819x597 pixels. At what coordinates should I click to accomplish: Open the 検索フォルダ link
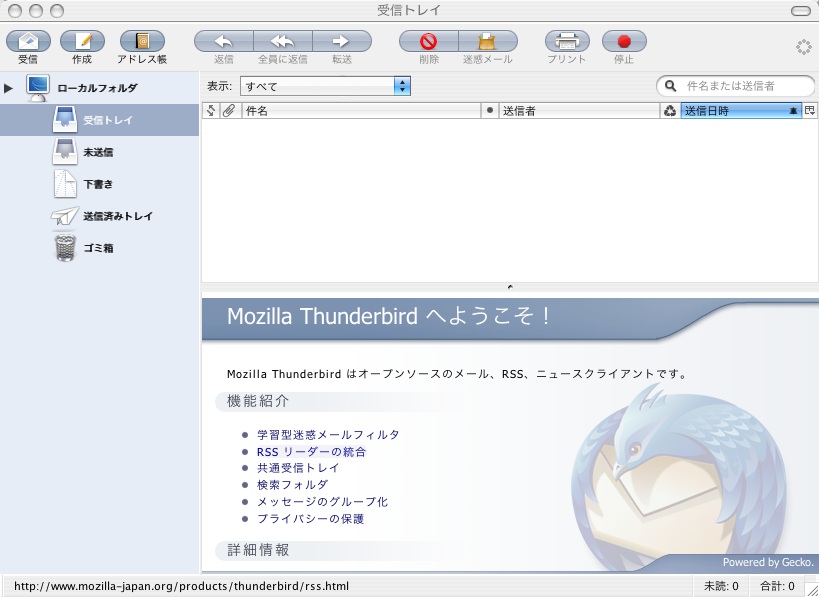[x=292, y=485]
